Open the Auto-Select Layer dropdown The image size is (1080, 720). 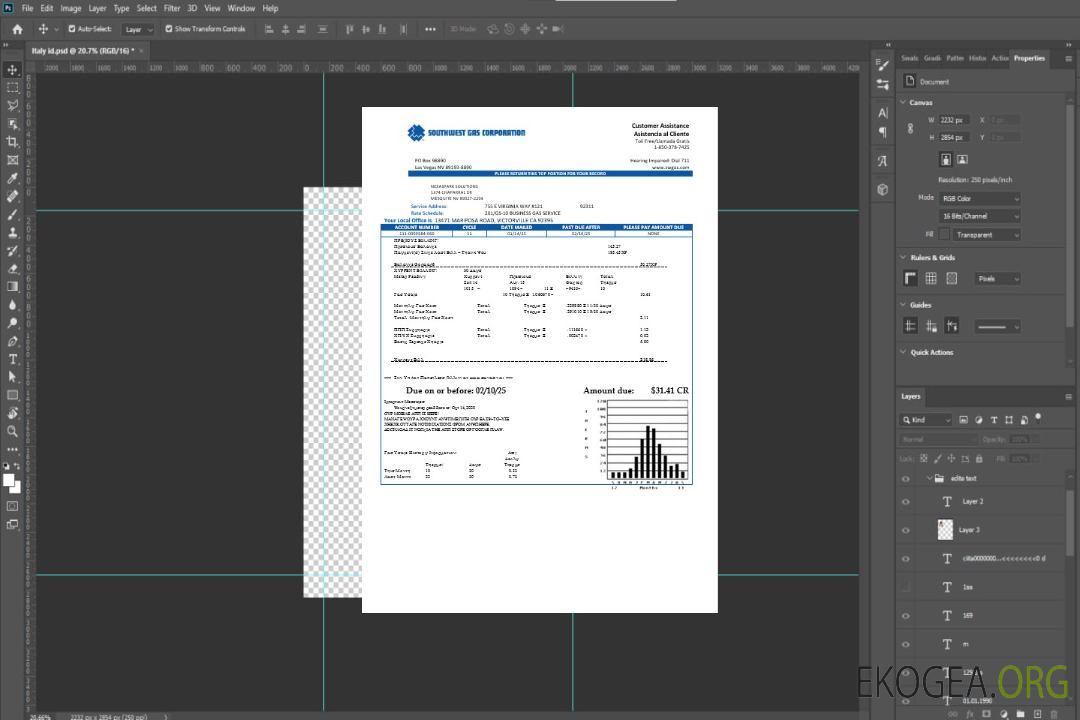click(x=138, y=29)
